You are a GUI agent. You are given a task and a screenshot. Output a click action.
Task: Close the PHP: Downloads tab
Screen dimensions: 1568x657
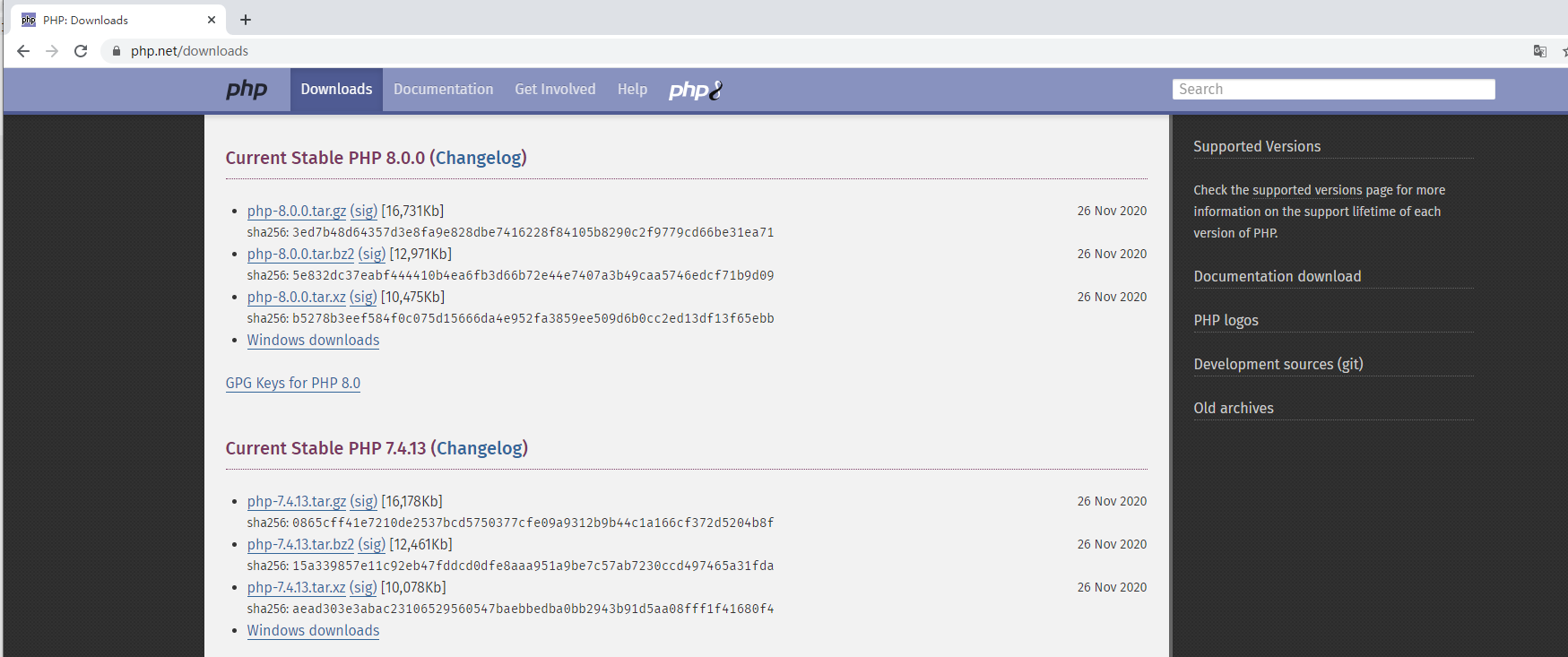click(x=212, y=20)
